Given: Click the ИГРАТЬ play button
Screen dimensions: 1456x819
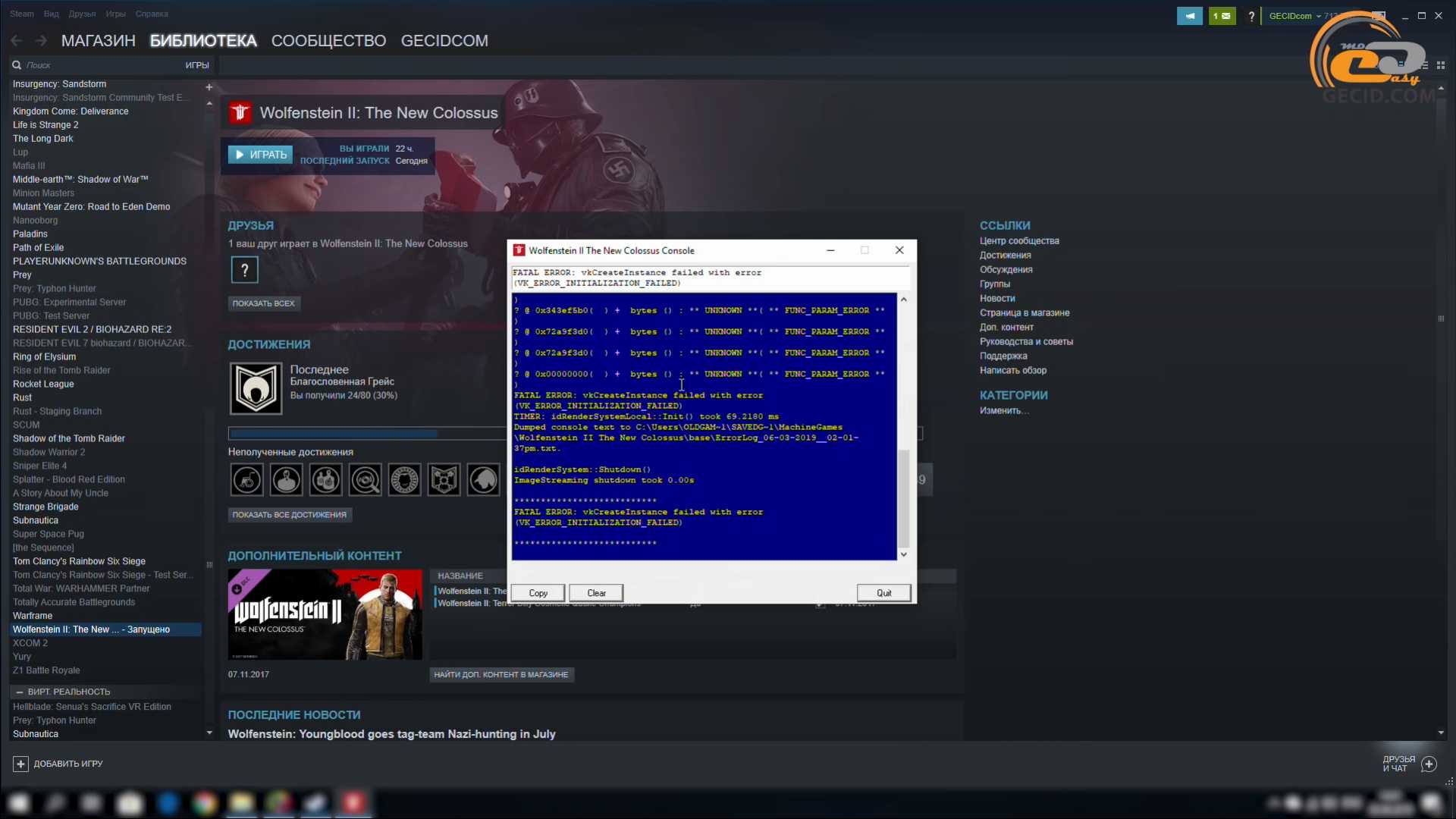Looking at the screenshot, I should point(260,155).
